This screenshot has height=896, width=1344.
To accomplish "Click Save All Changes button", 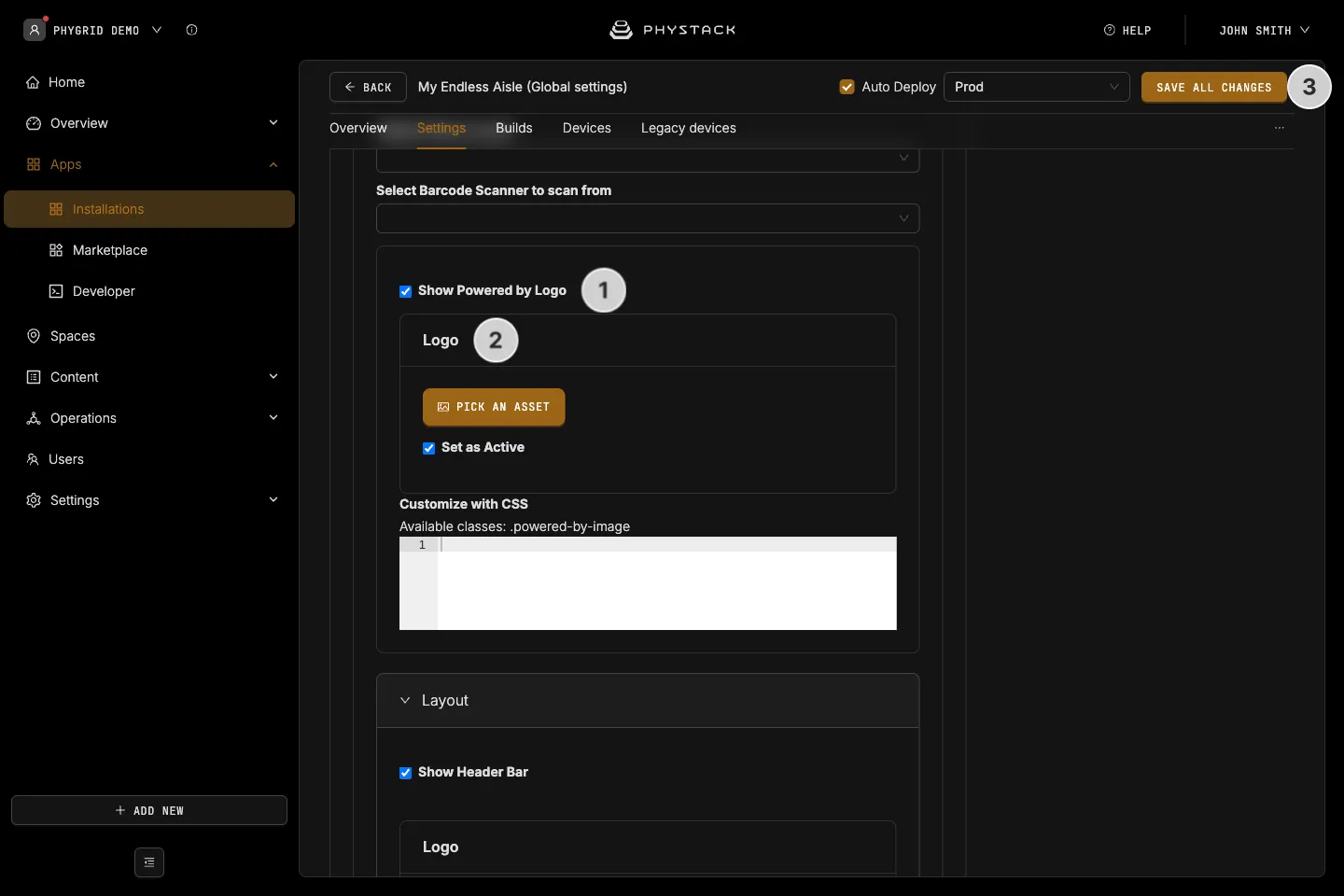I will (1214, 87).
